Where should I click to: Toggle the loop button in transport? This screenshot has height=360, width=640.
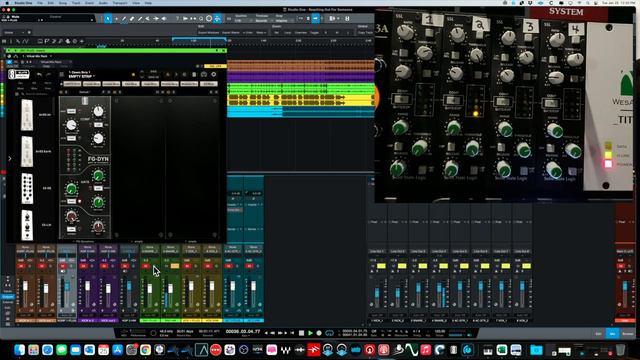point(329,333)
